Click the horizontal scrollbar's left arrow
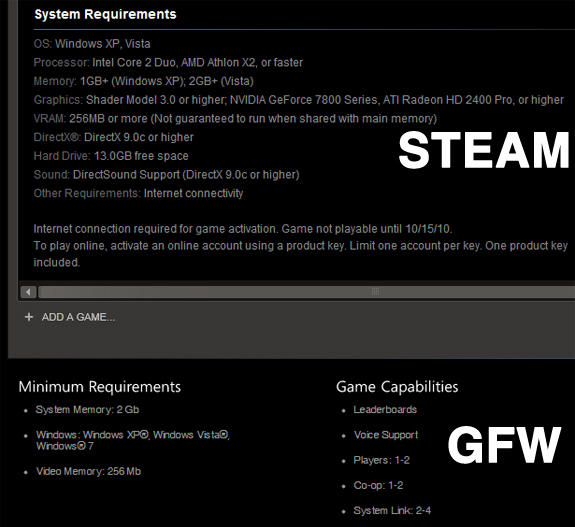Viewport: 575px width, 527px height. click(28, 292)
